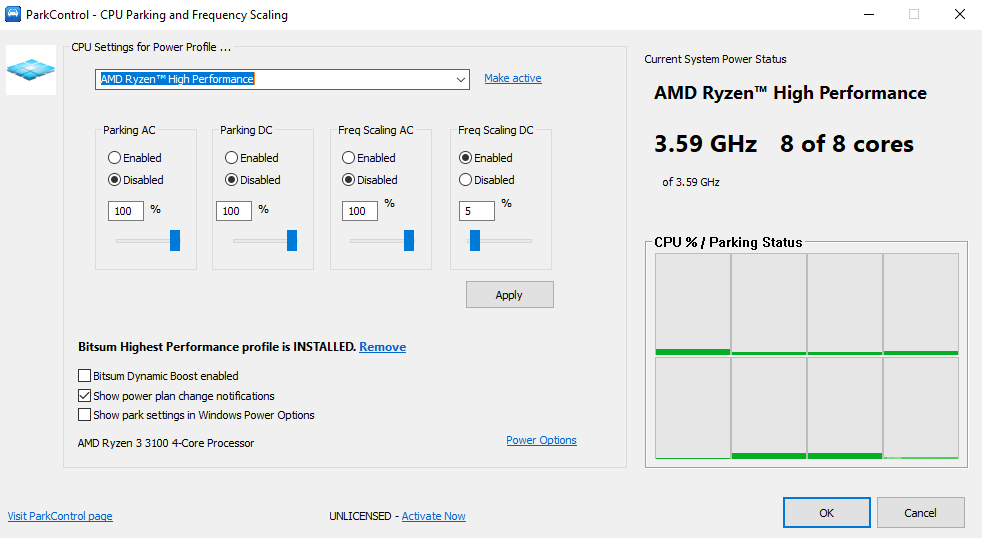Select Disabled under Parking DC

pyautogui.click(x=231, y=180)
